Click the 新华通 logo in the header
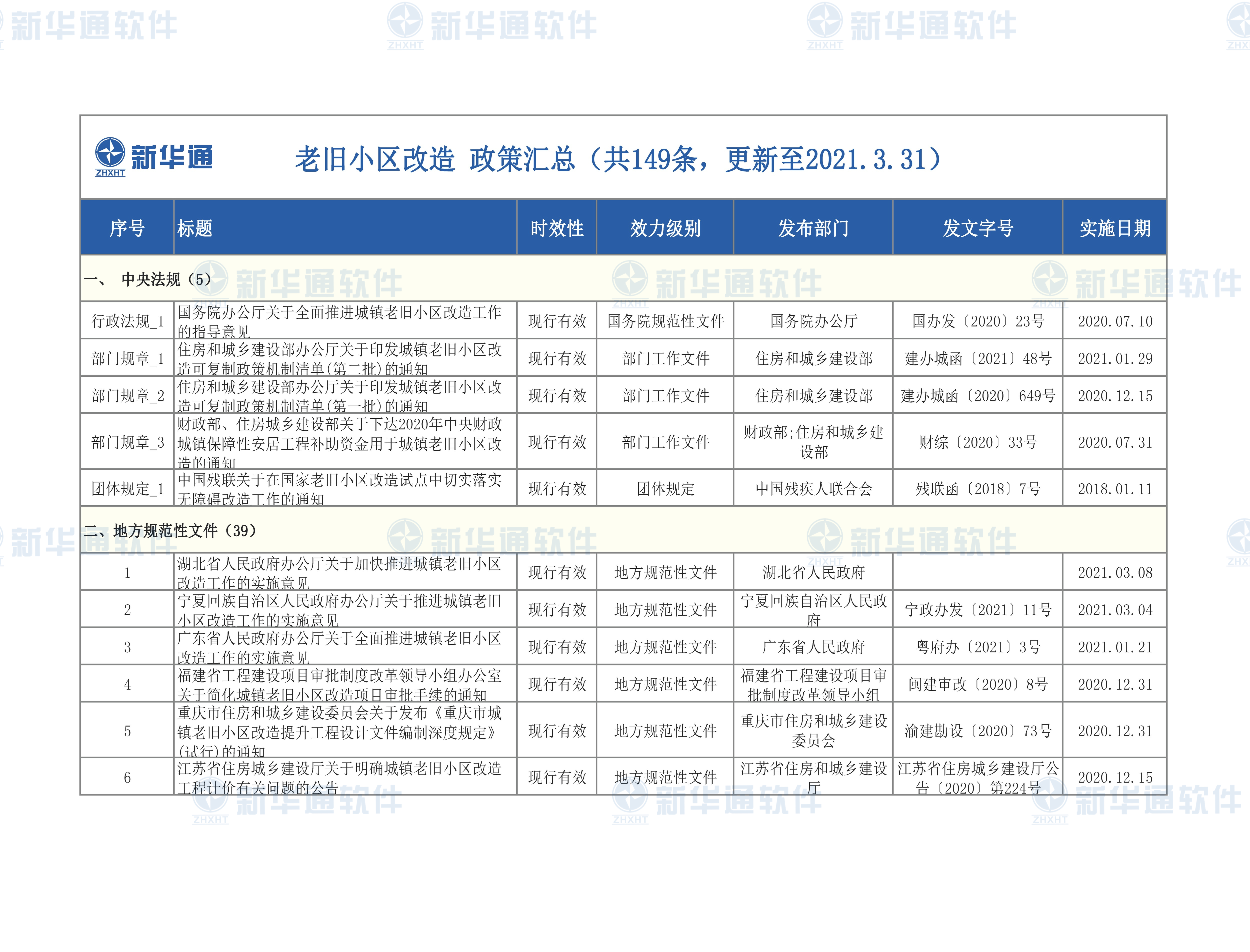This screenshot has height=952, width=1250. 154,157
